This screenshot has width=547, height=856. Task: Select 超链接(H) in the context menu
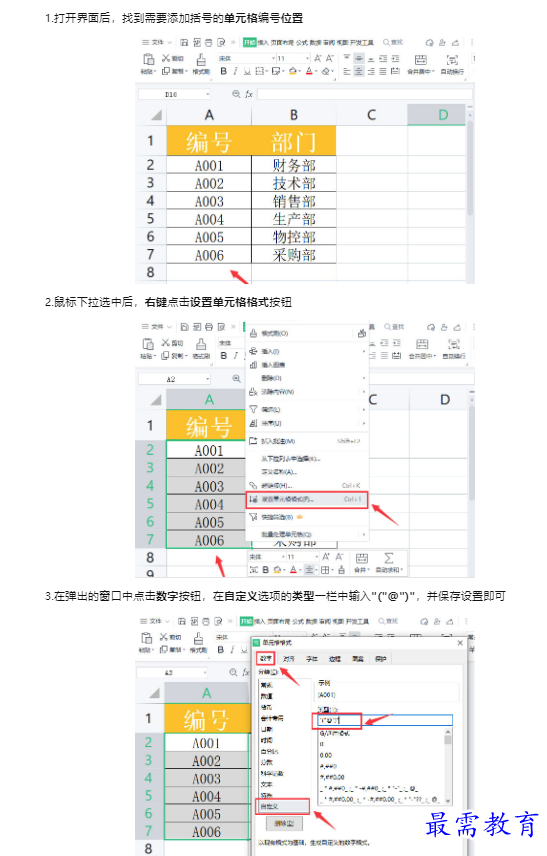pyautogui.click(x=307, y=485)
